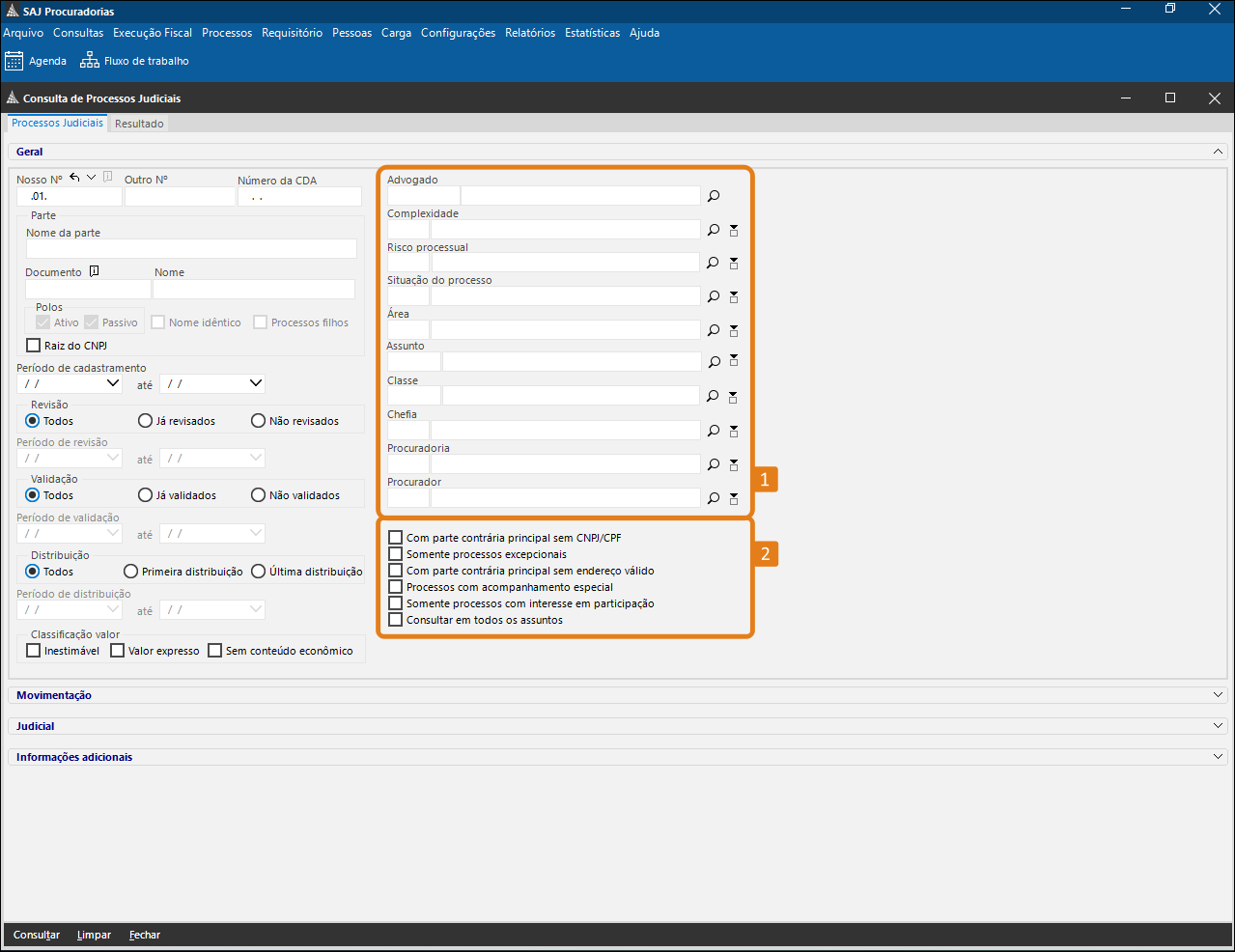The height and width of the screenshot is (952, 1235).
Task: Expand the Movimentação section
Action: 1219,695
